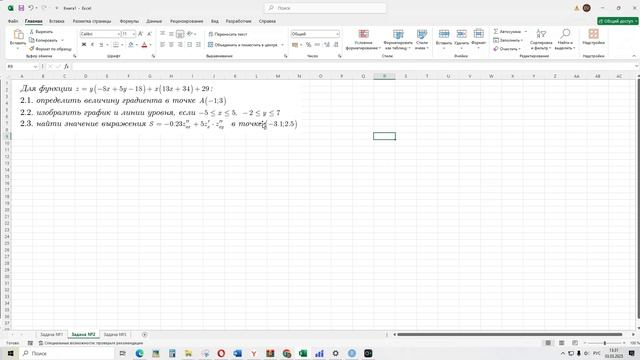Toggle underline formatting (Ч)

point(101,44)
